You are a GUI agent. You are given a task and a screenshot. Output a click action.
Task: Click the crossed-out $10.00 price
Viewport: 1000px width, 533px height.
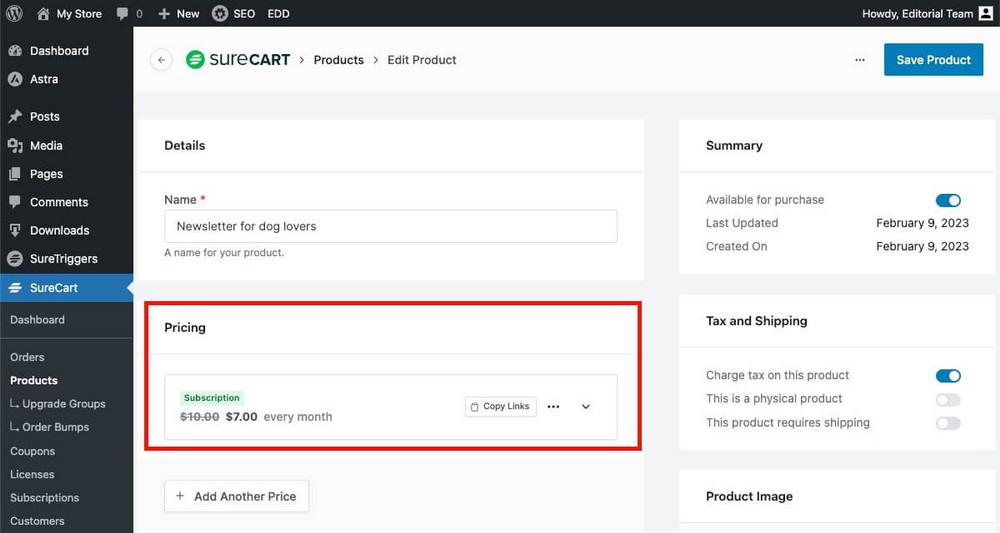(x=200, y=417)
